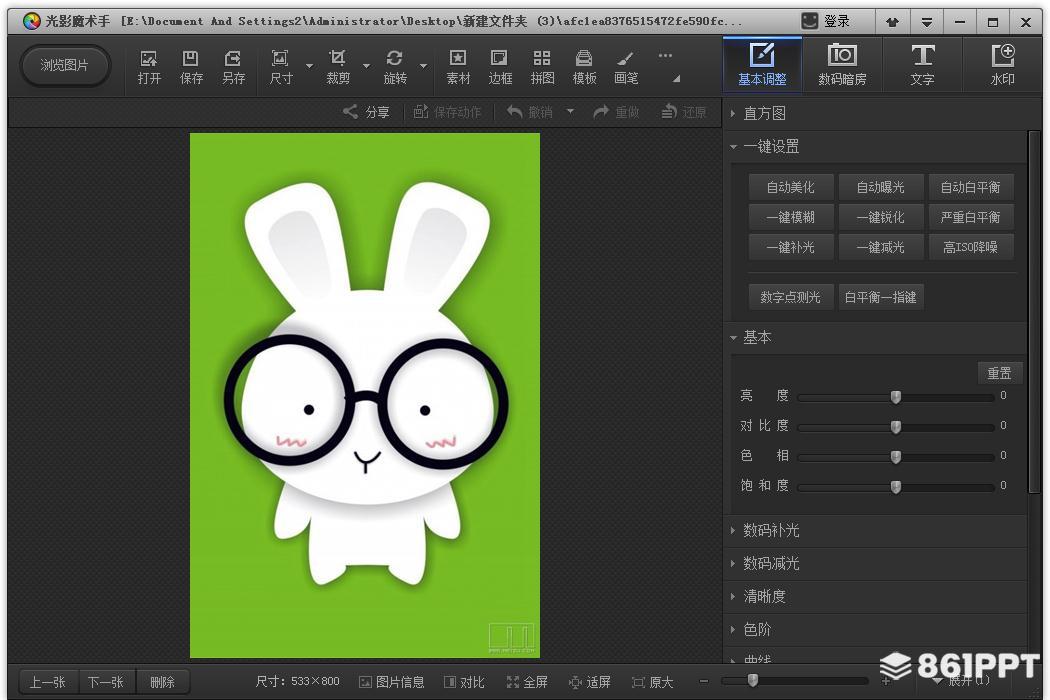Click the Save As (另存) icon
1050x700 pixels.
pos(233,59)
